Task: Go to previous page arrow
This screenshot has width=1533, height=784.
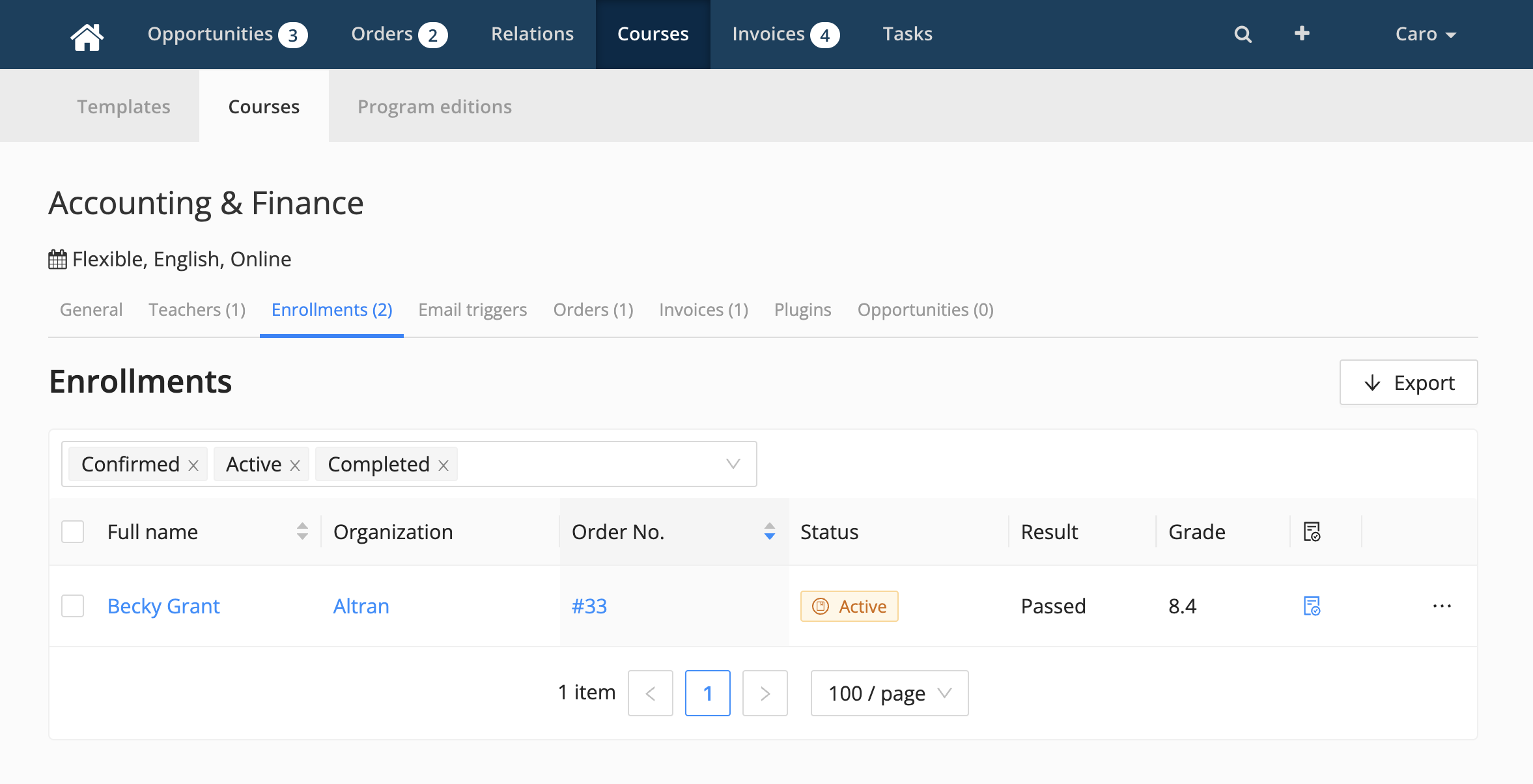Action: [650, 693]
